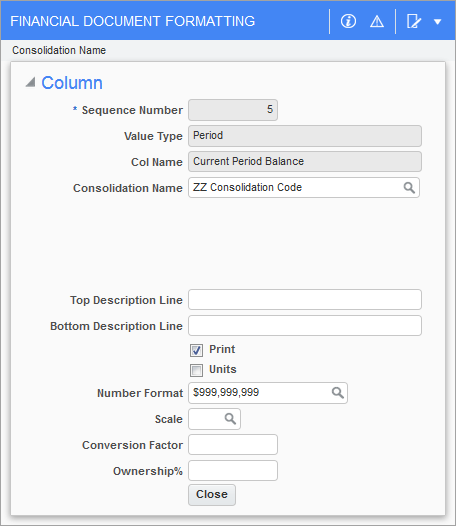
Task: Click into Bottom Description Line field
Action: point(305,325)
